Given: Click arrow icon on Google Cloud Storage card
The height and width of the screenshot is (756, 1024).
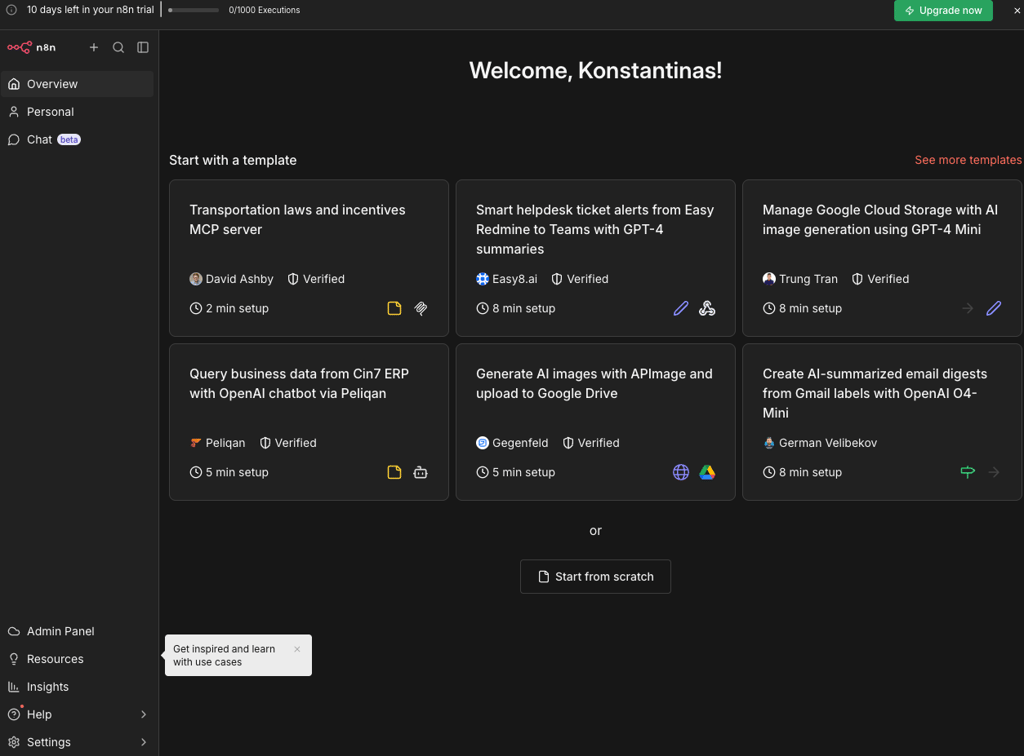Looking at the screenshot, I should tap(968, 308).
